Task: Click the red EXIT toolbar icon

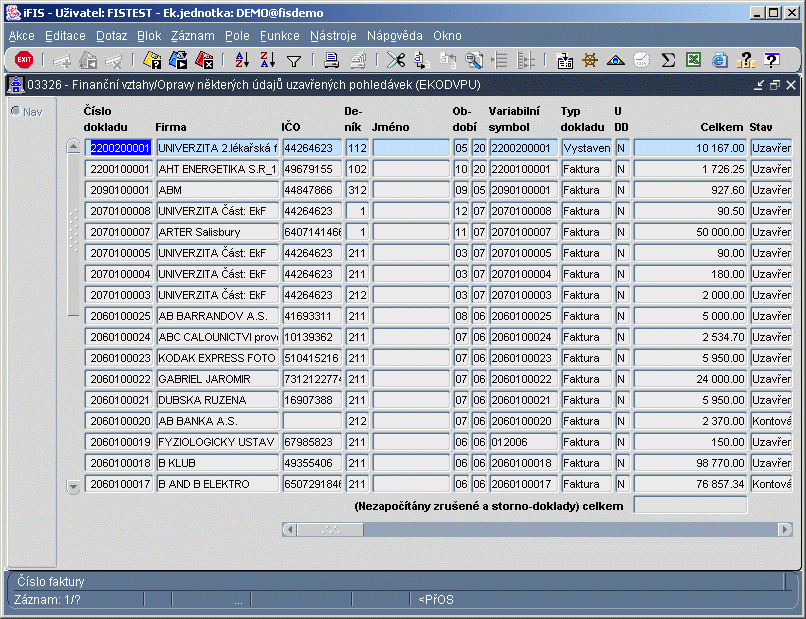Action: (24, 60)
